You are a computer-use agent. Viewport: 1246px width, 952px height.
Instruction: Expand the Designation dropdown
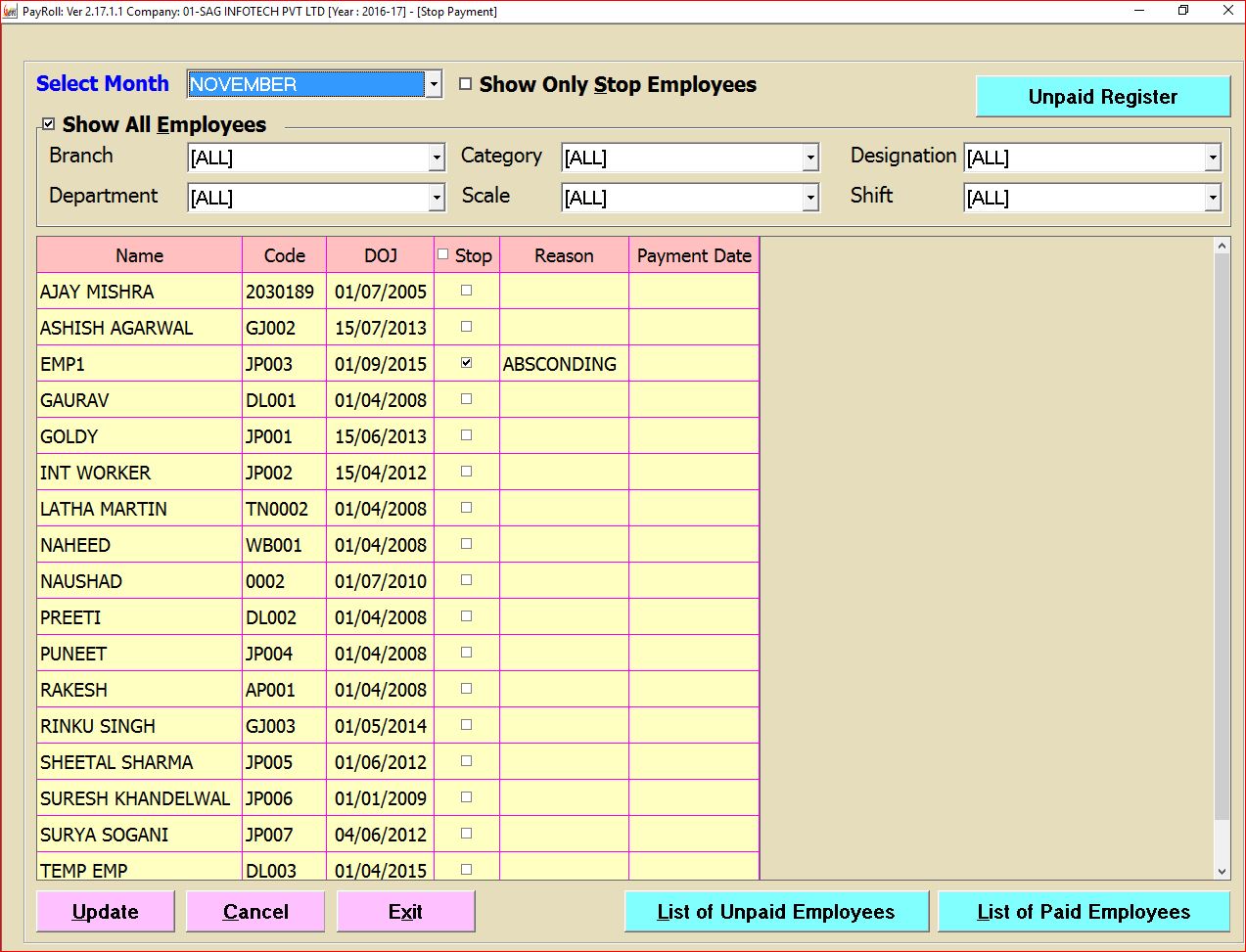click(x=1213, y=158)
